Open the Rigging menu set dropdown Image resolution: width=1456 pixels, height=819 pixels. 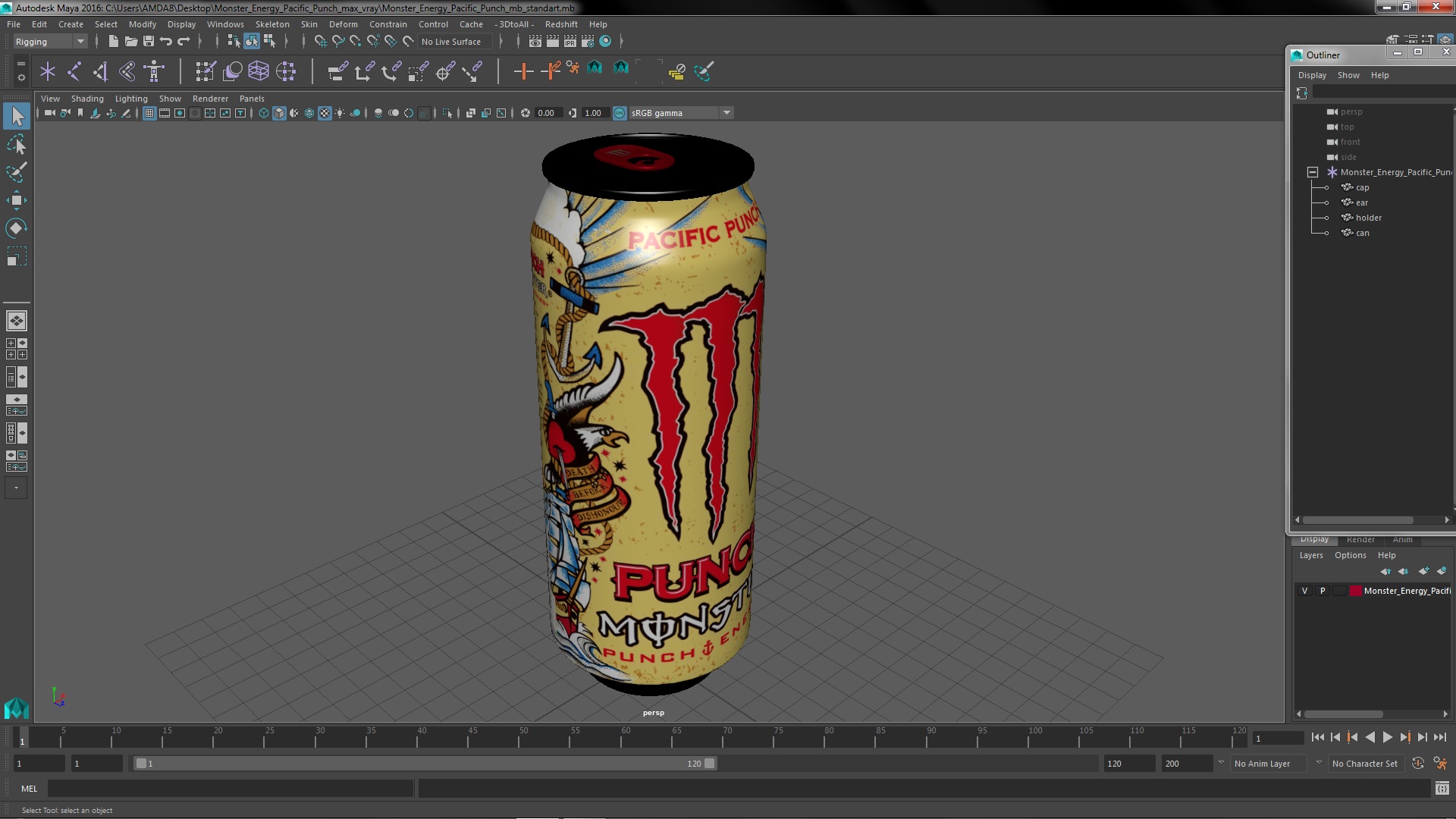point(50,42)
